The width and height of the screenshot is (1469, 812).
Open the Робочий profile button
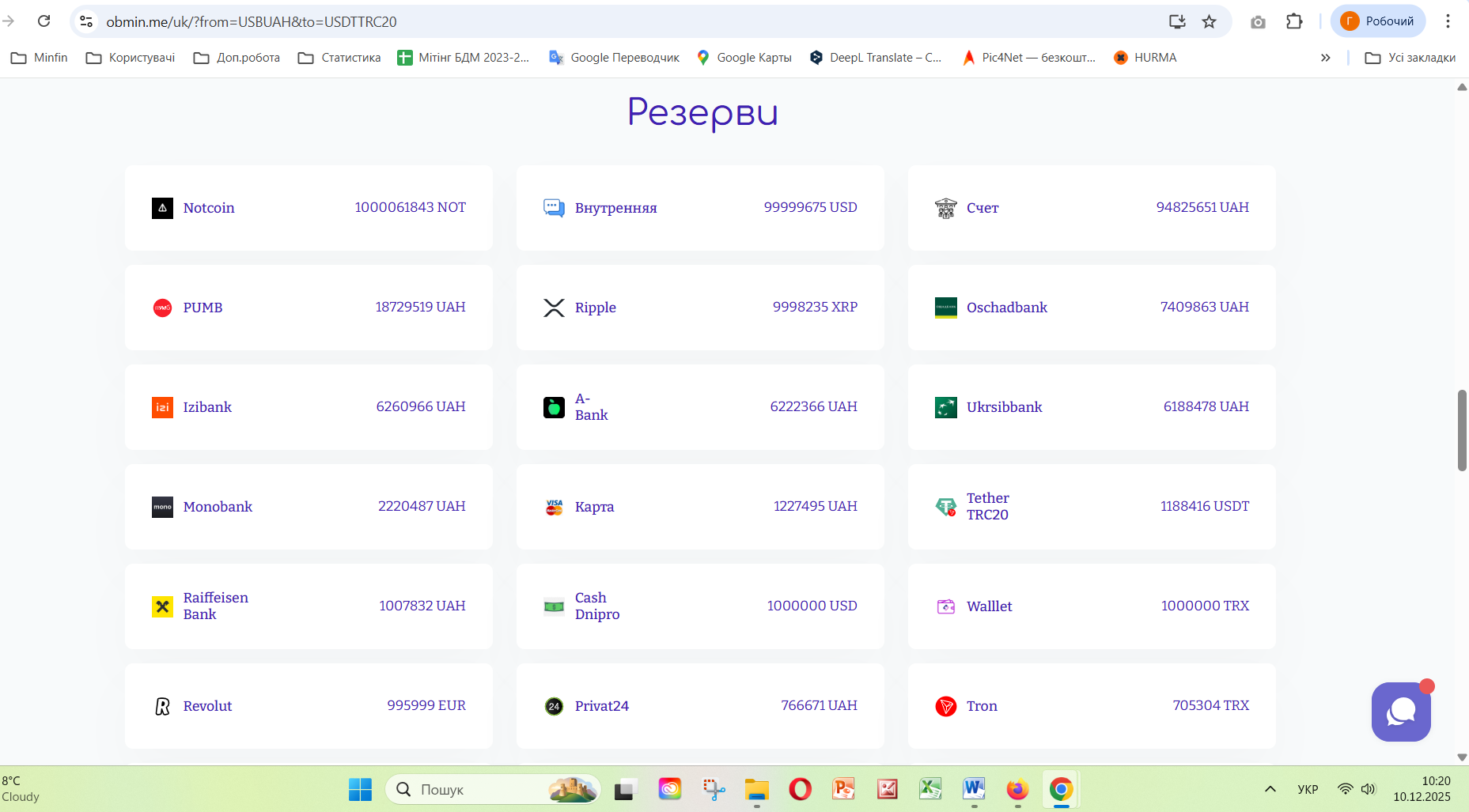click(x=1378, y=21)
